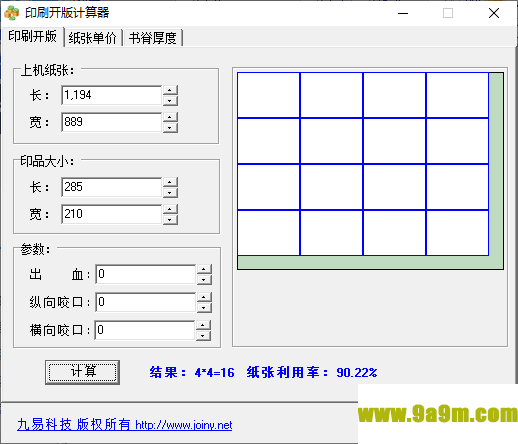Increase the 出血 value with up arrow

tap(204, 269)
